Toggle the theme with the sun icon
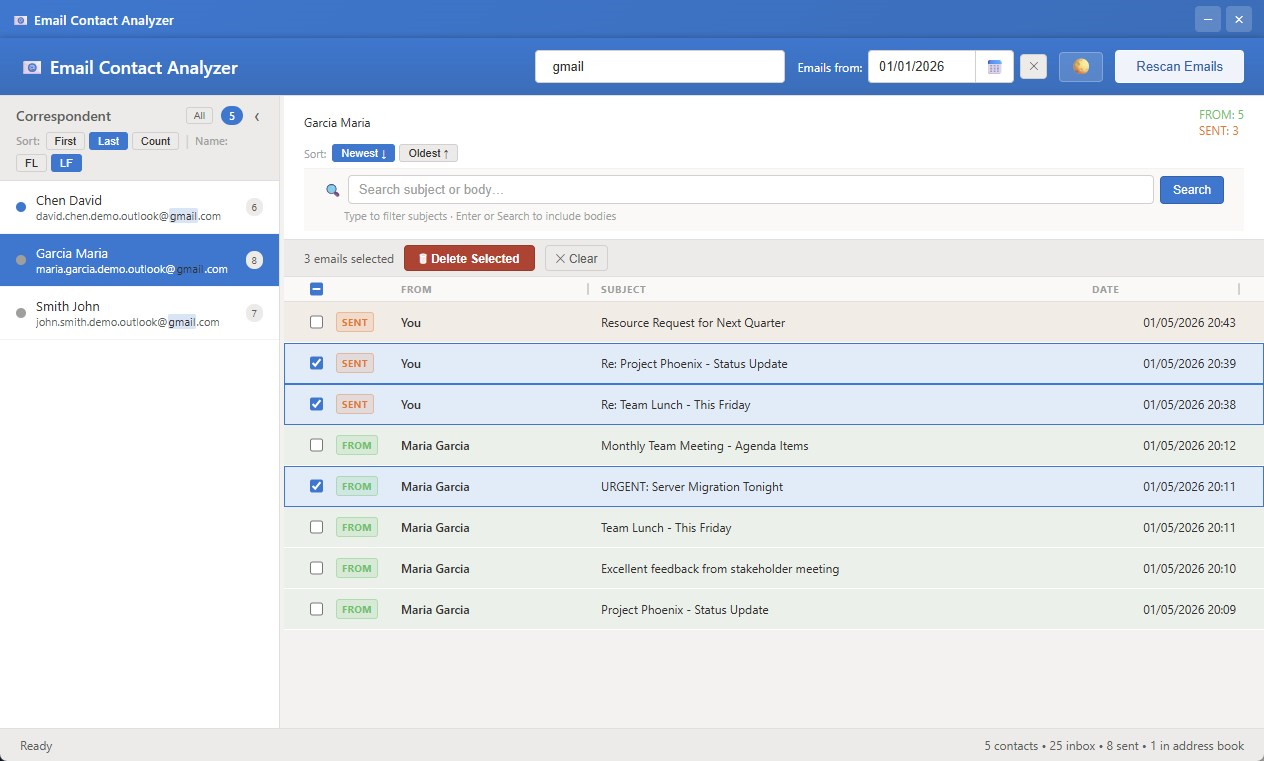 tap(1081, 67)
